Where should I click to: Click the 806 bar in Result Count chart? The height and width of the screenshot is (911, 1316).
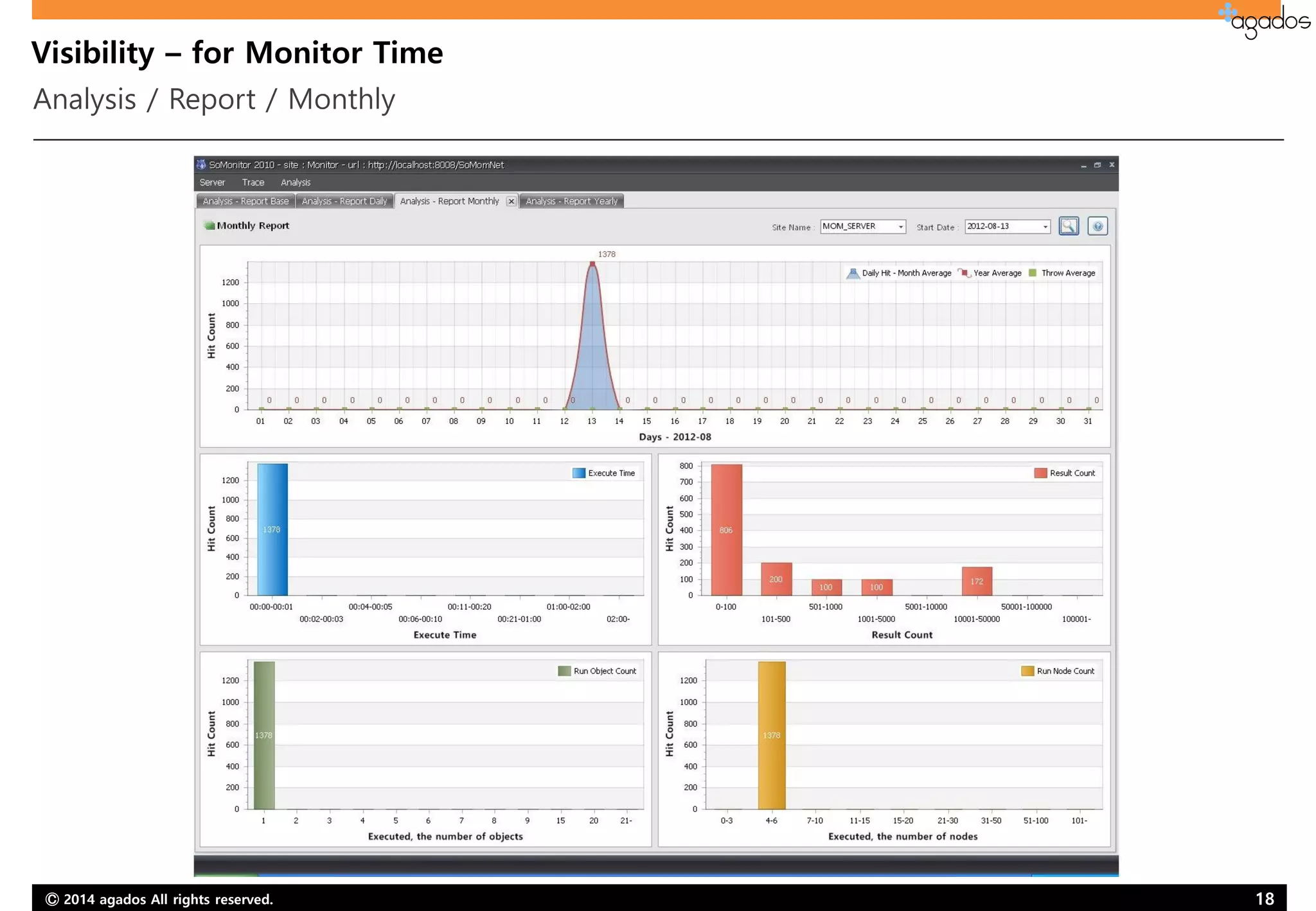(x=726, y=530)
